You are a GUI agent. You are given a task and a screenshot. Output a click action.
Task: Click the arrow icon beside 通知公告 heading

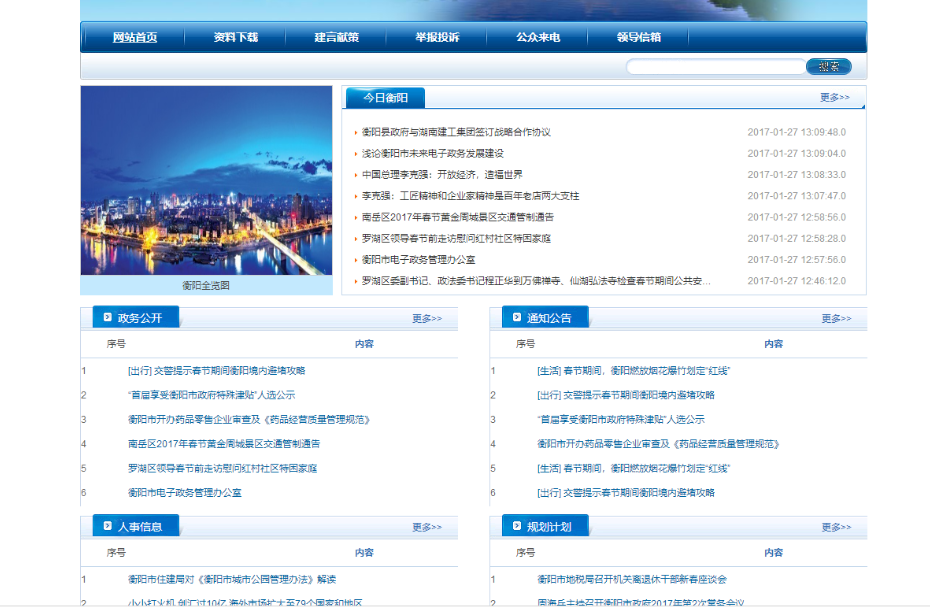pyautogui.click(x=517, y=317)
